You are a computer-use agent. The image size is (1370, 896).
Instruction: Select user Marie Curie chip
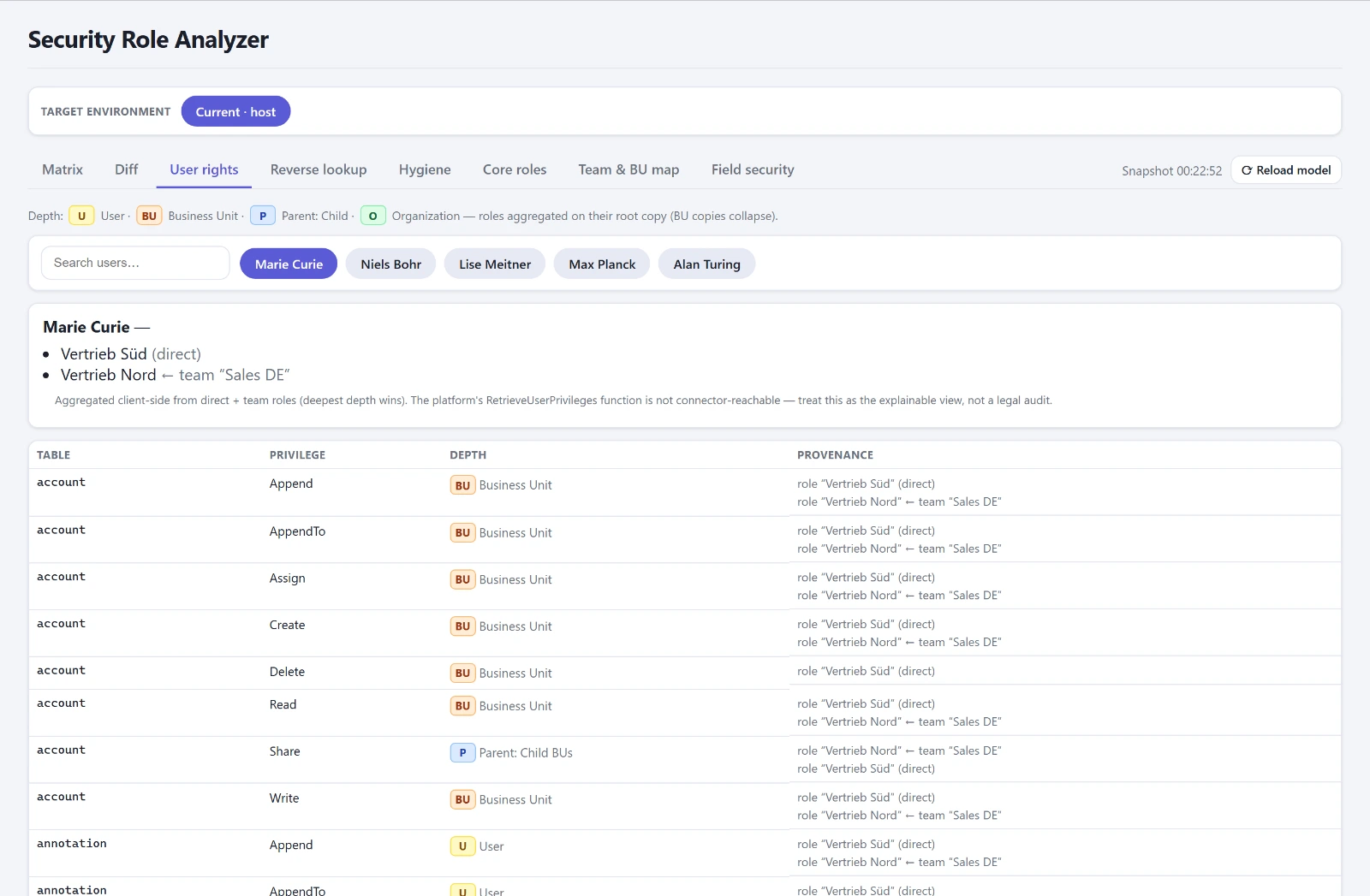[289, 264]
